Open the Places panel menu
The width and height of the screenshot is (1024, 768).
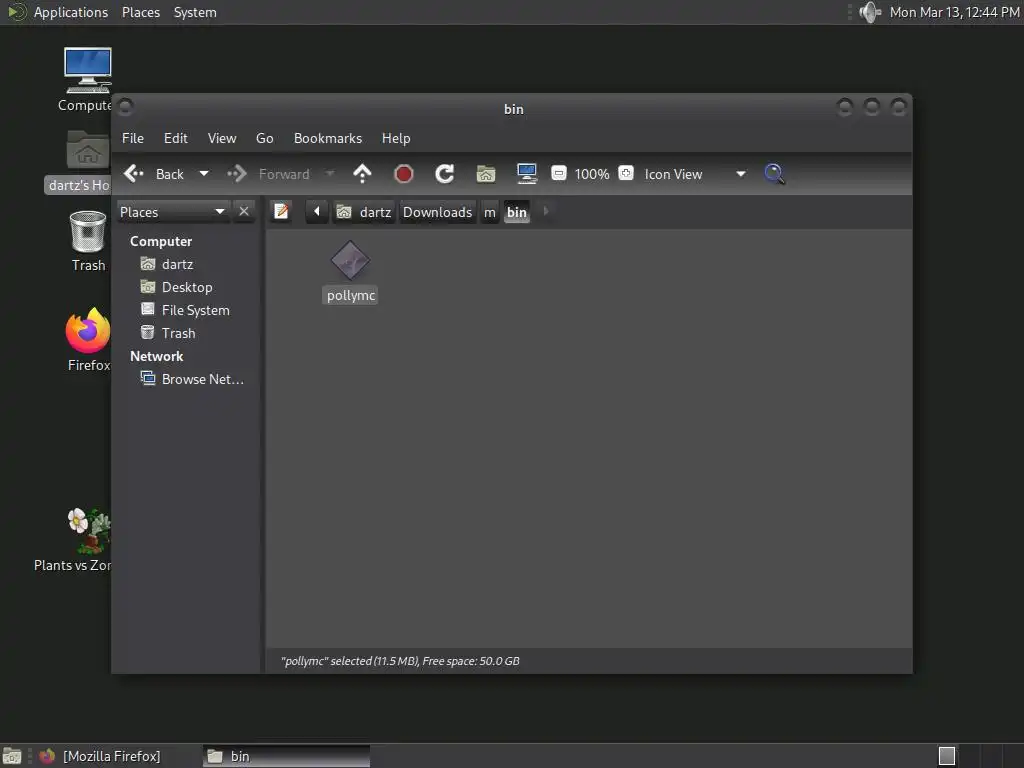coord(140,12)
